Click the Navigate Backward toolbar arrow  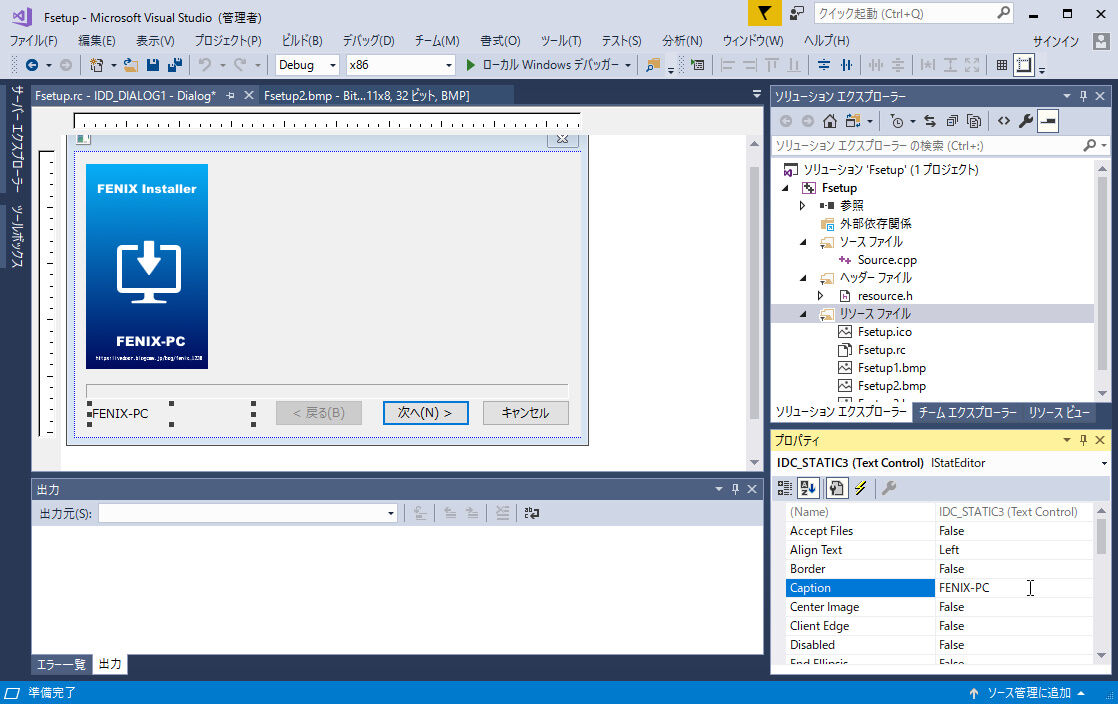tap(32, 65)
